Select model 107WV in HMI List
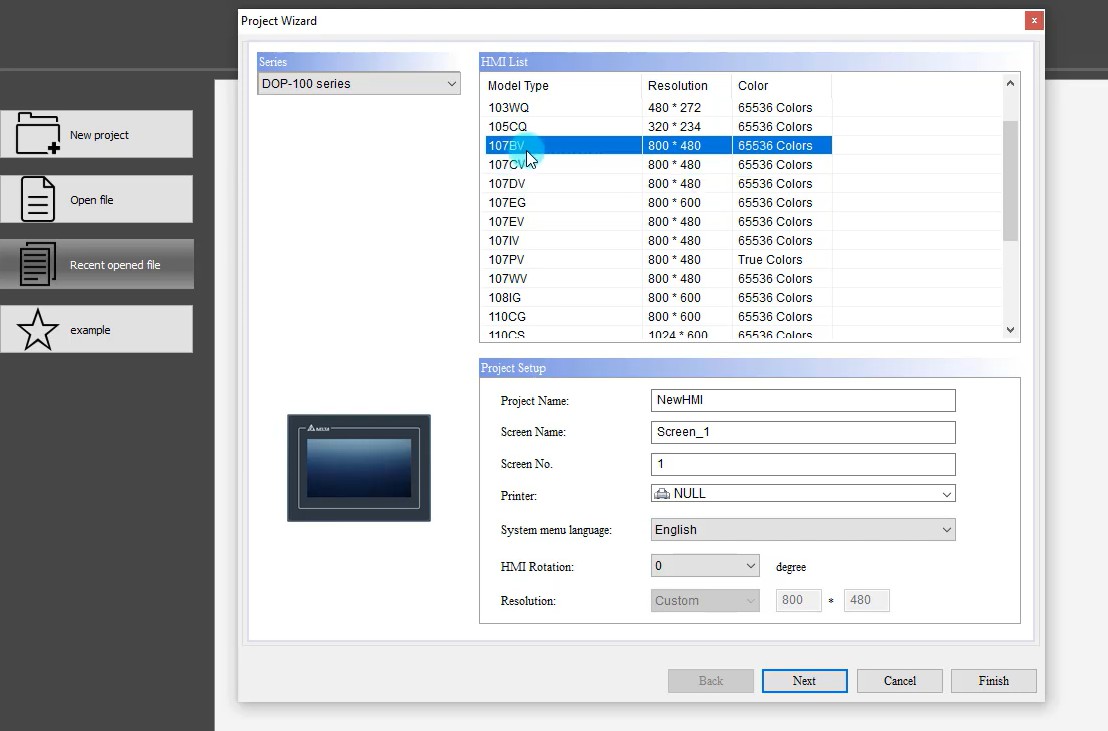This screenshot has height=731, width=1108. pos(659,279)
